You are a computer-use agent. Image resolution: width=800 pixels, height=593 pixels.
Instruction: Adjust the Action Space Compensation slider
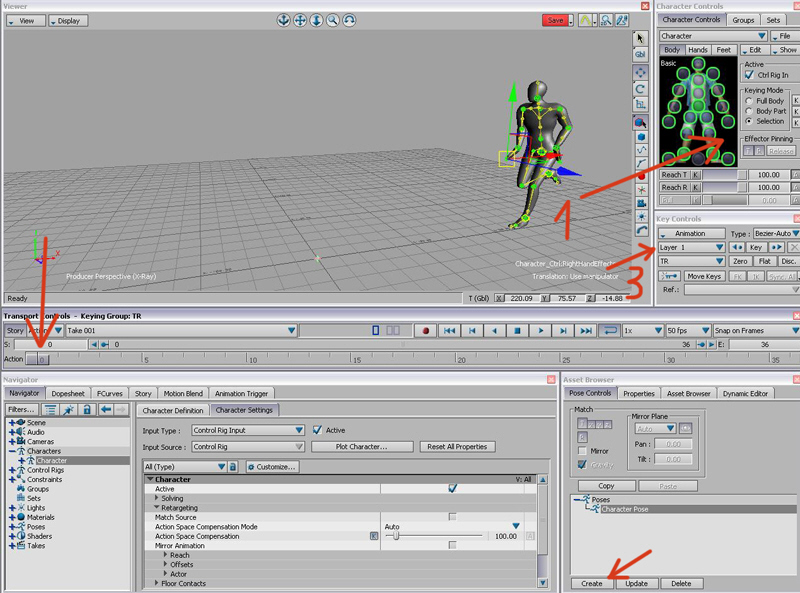[x=397, y=536]
